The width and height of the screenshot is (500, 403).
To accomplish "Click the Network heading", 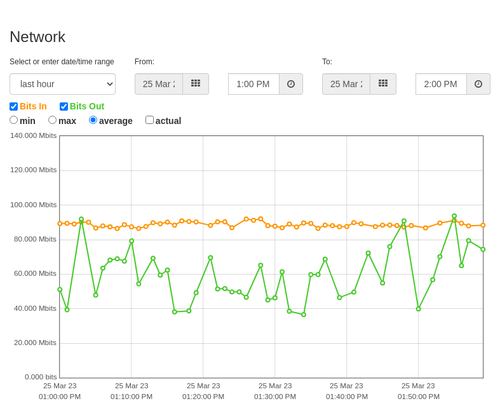I will pos(37,37).
